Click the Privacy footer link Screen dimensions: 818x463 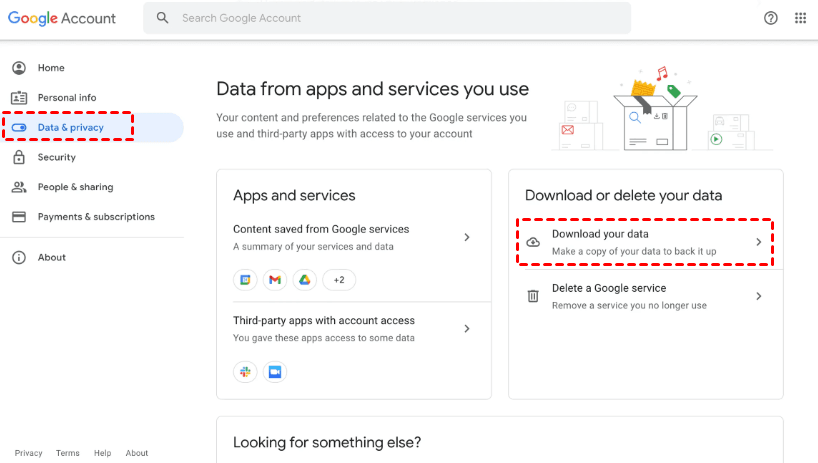point(29,453)
